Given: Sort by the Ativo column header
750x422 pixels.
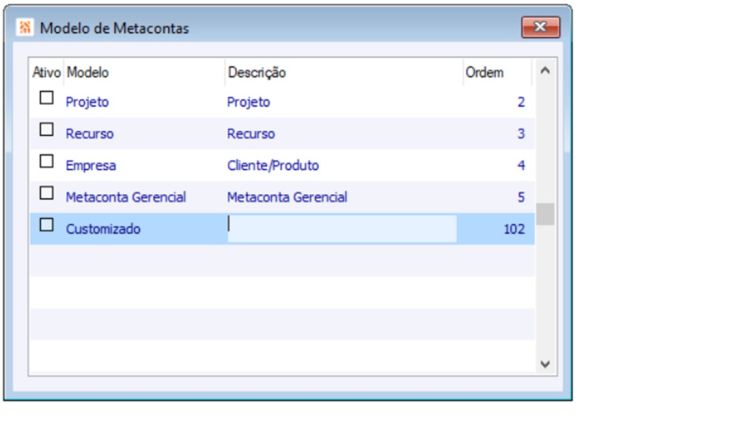Looking at the screenshot, I should pos(46,72).
